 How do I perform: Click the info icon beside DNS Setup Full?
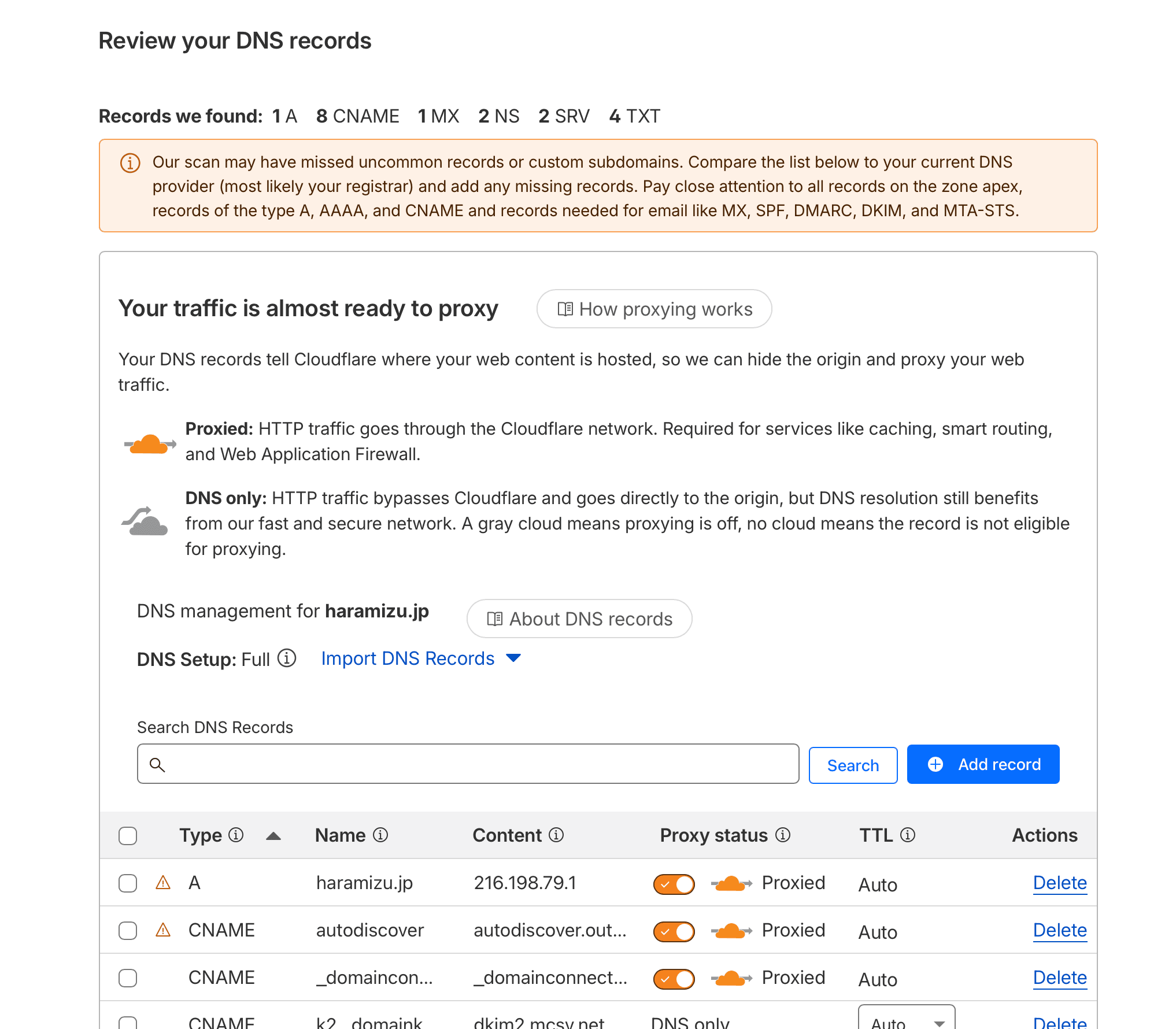[x=287, y=658]
